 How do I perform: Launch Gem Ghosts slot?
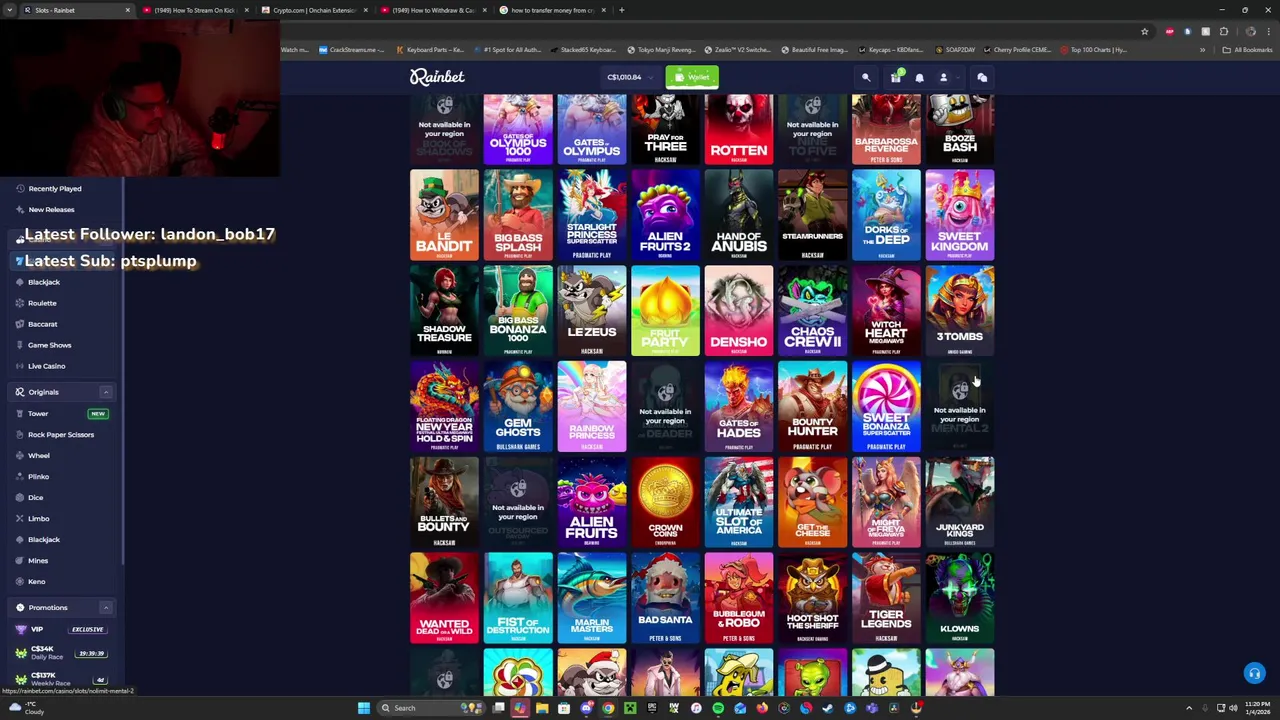[x=518, y=407]
